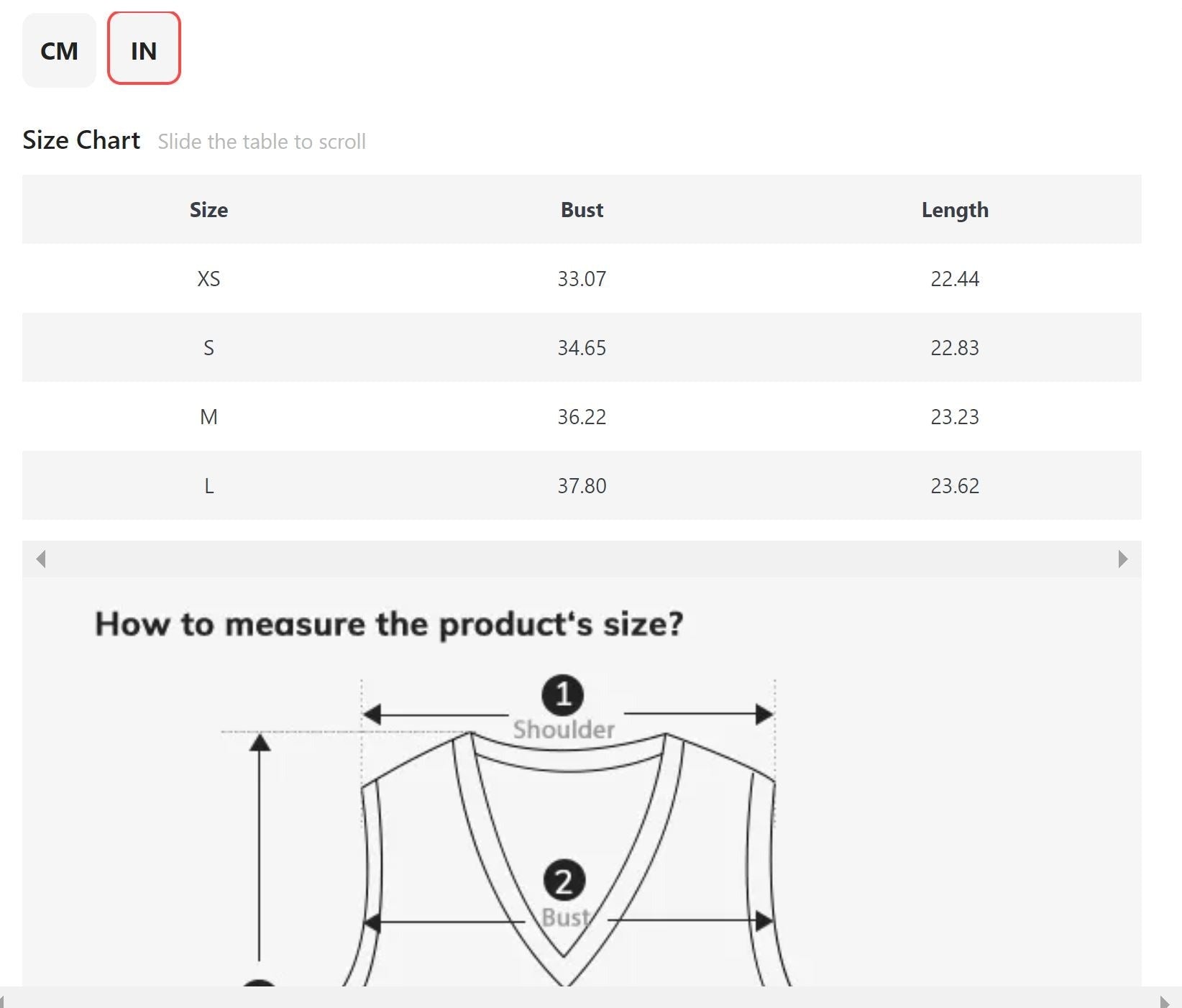
Task: Click 'How to measure the product's size?' heading
Action: 389,624
